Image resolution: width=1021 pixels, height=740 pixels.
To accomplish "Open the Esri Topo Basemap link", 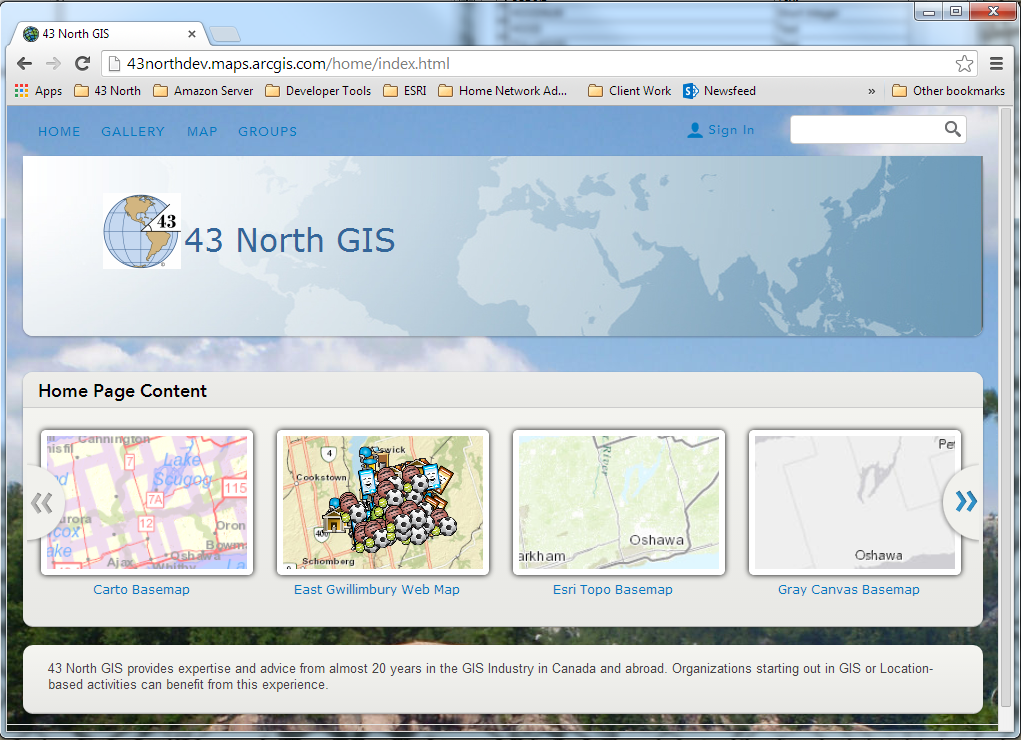I will tap(612, 589).
